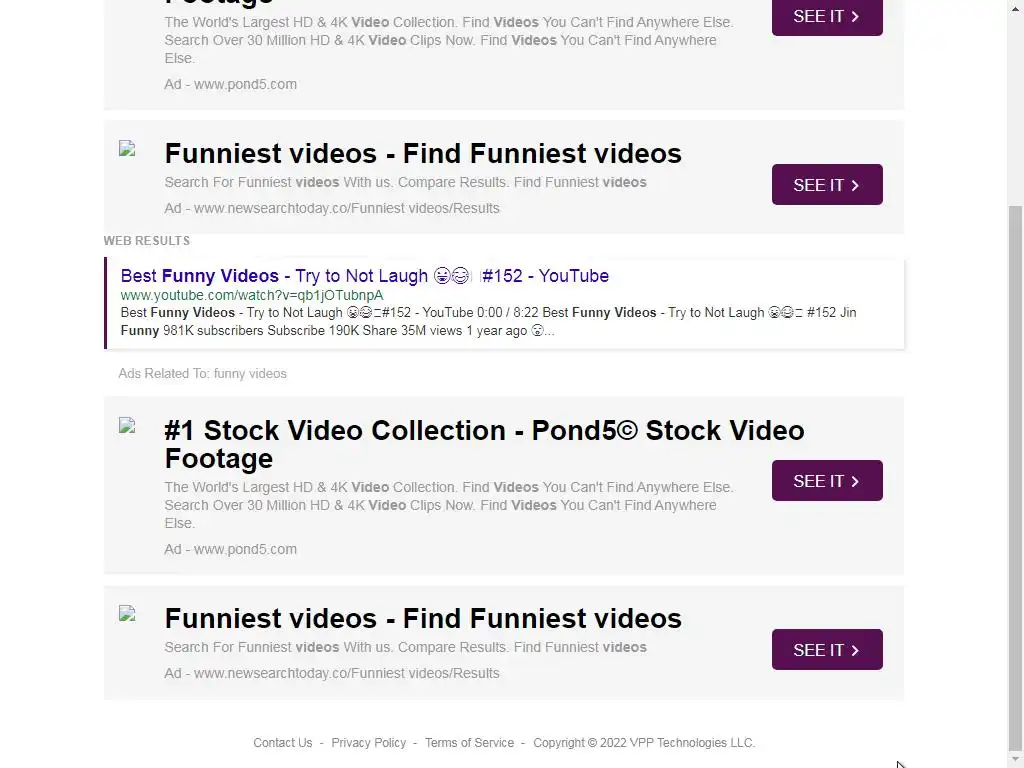The width and height of the screenshot is (1024, 768).
Task: Click the 'WEB RESULTS' heading
Action: pos(147,241)
